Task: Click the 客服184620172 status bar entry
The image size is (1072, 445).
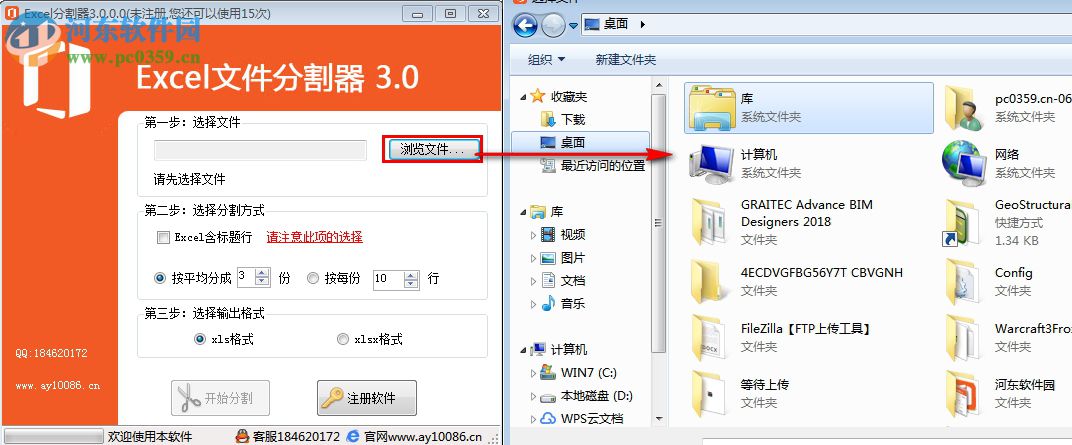Action: 288,436
